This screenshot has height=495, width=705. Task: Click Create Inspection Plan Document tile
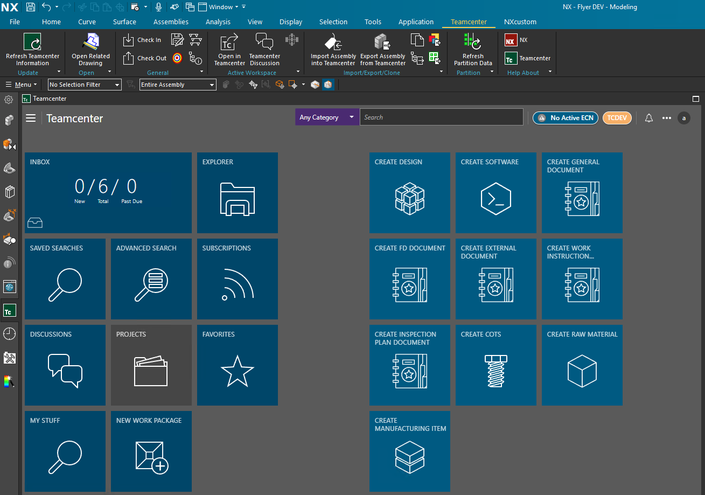pyautogui.click(x=410, y=365)
